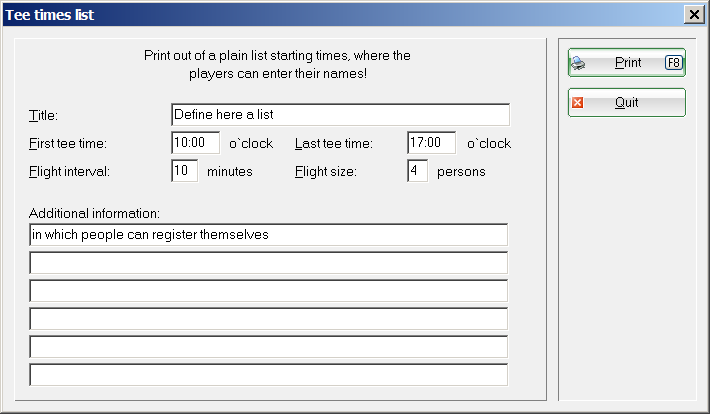
Task: Click the fourth Additional information line
Action: click(x=269, y=319)
